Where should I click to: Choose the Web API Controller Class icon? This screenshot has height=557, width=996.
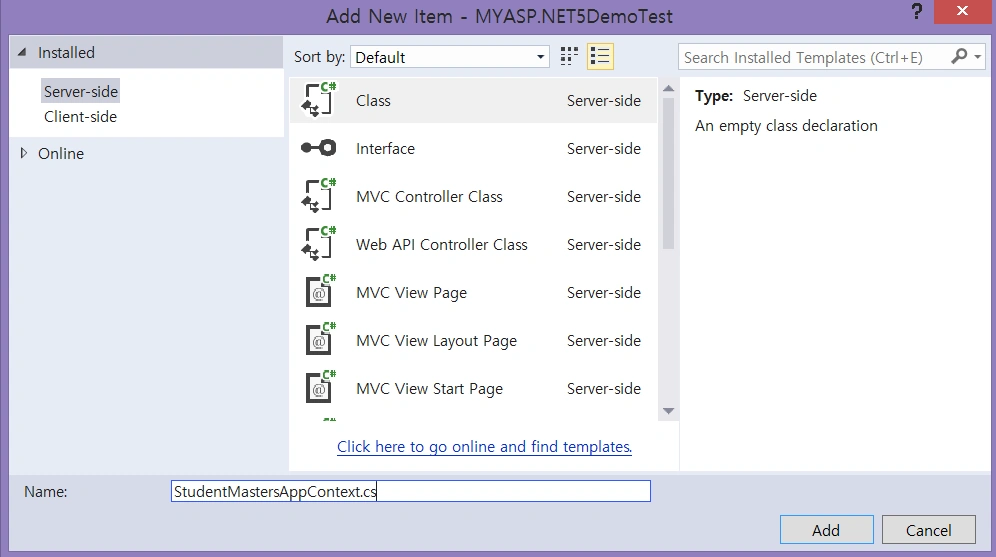tap(318, 244)
